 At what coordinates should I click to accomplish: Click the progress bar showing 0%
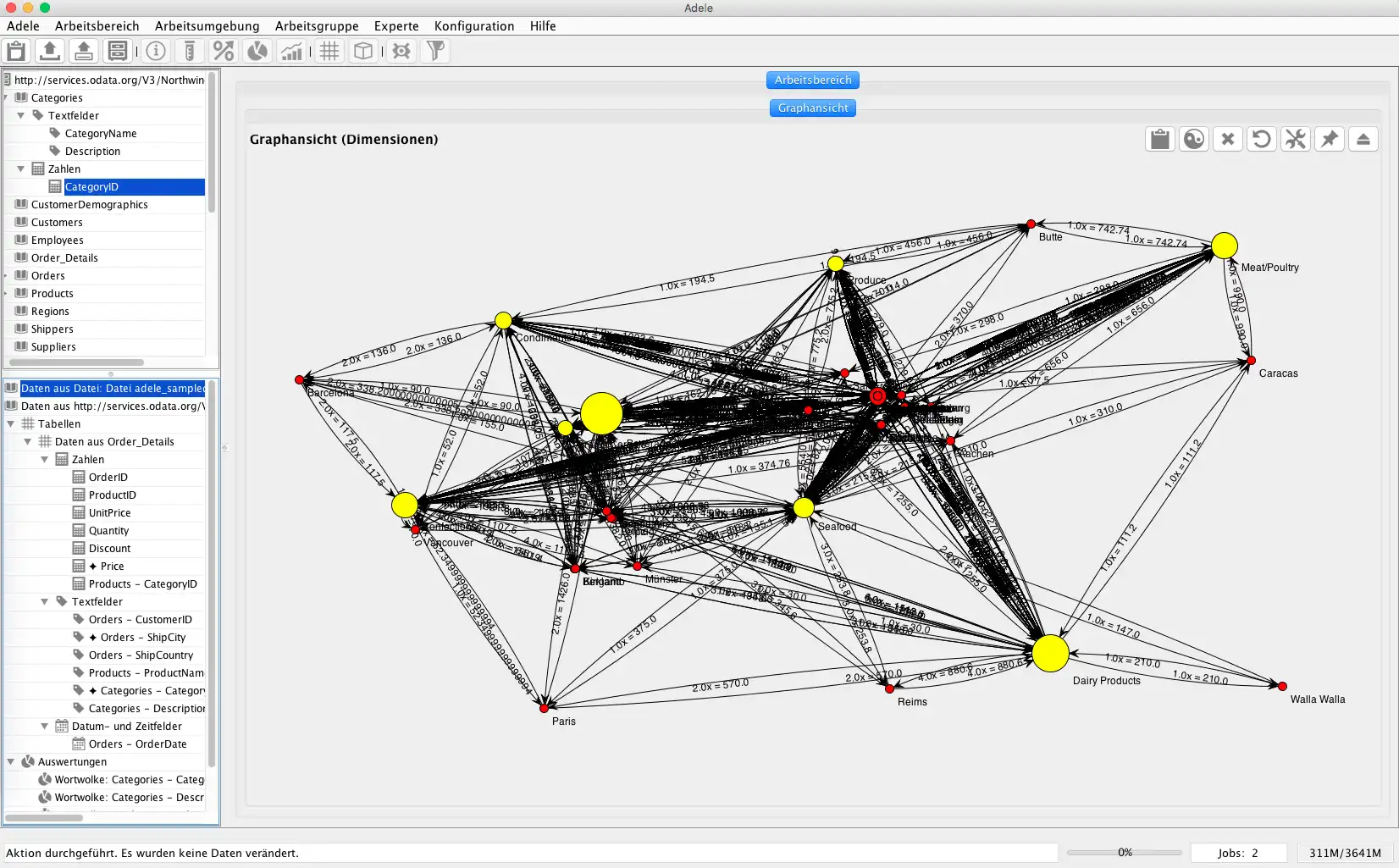[1125, 853]
